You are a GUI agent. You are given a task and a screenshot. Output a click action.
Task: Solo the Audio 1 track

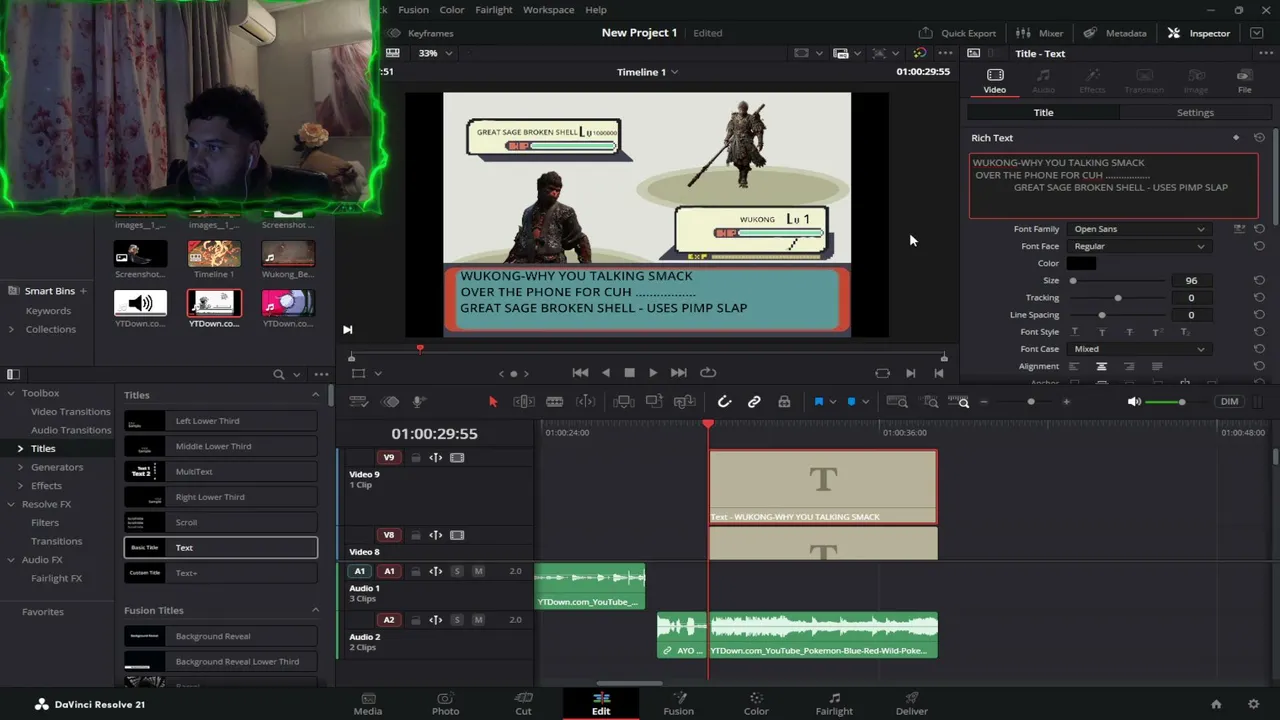tap(457, 571)
